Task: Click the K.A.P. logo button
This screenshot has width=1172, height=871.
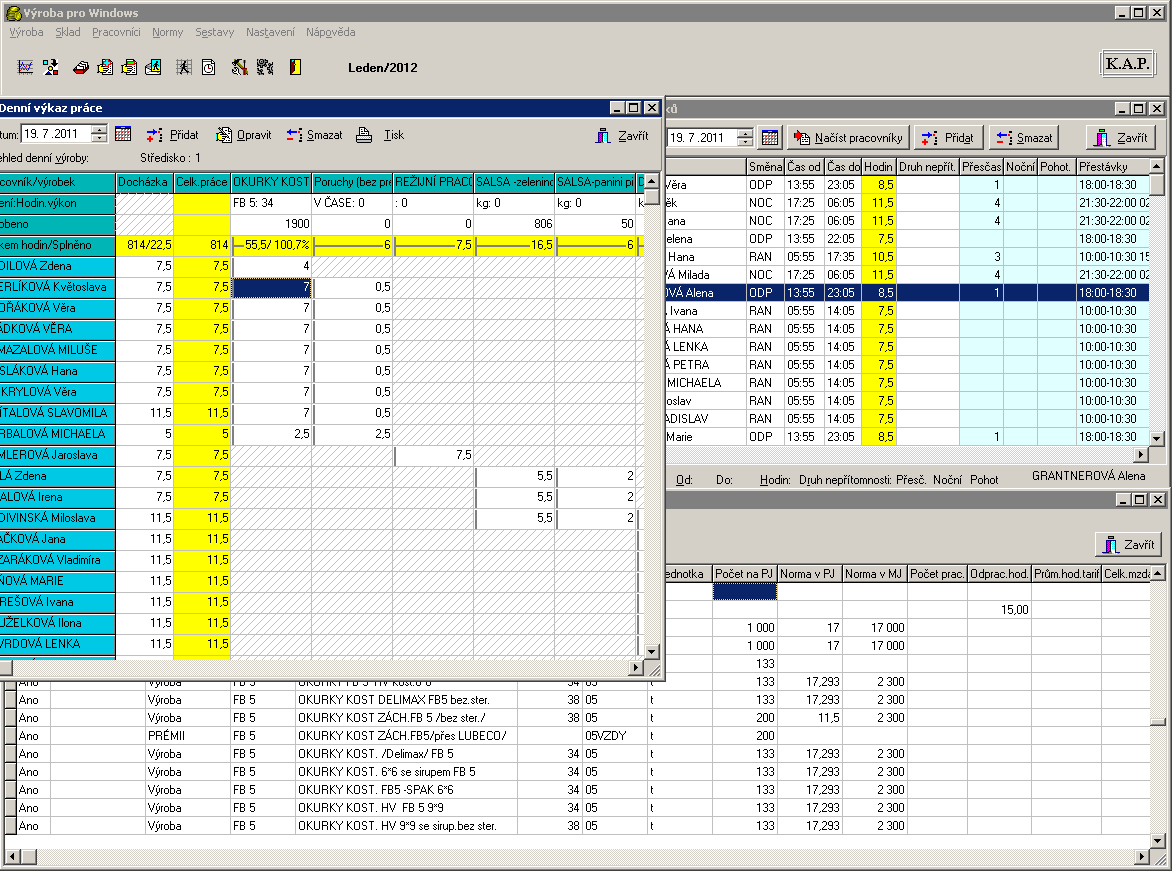Action: [x=1128, y=64]
